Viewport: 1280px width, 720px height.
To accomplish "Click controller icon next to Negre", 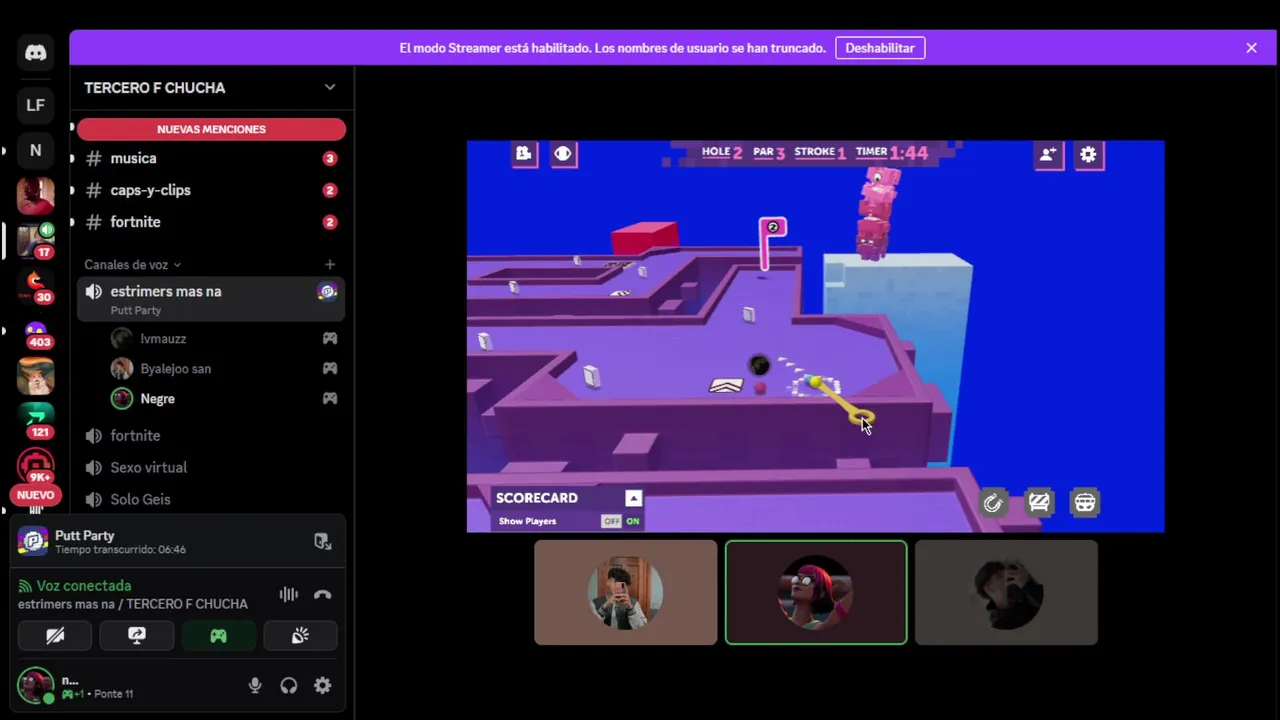I will (x=329, y=399).
